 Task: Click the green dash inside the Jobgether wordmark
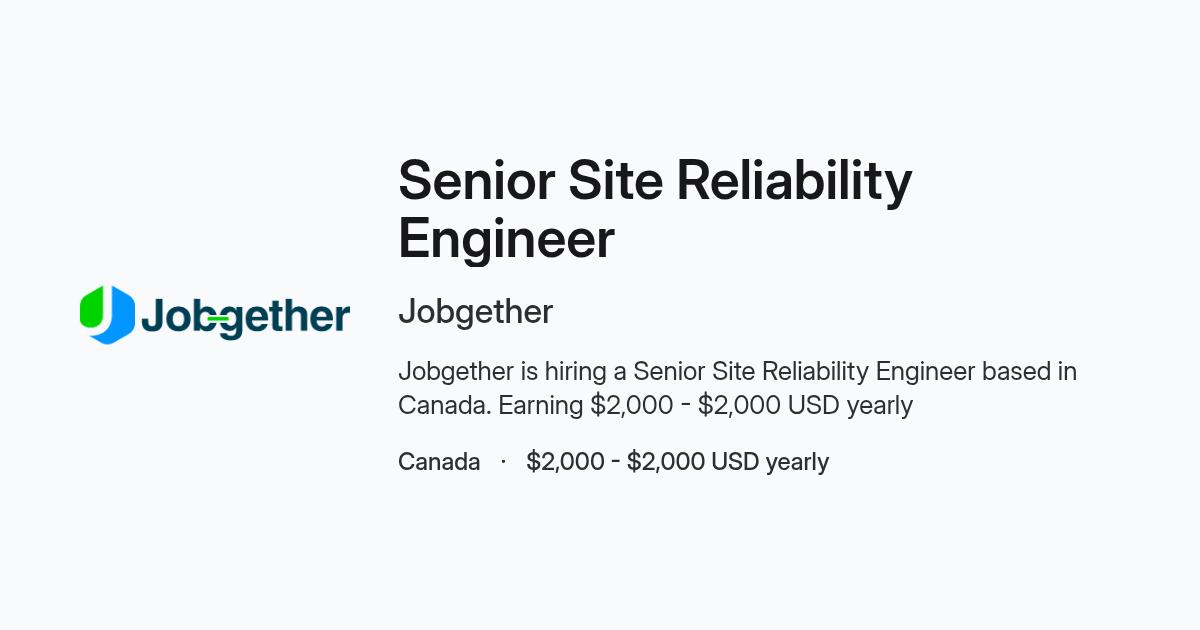(x=219, y=319)
